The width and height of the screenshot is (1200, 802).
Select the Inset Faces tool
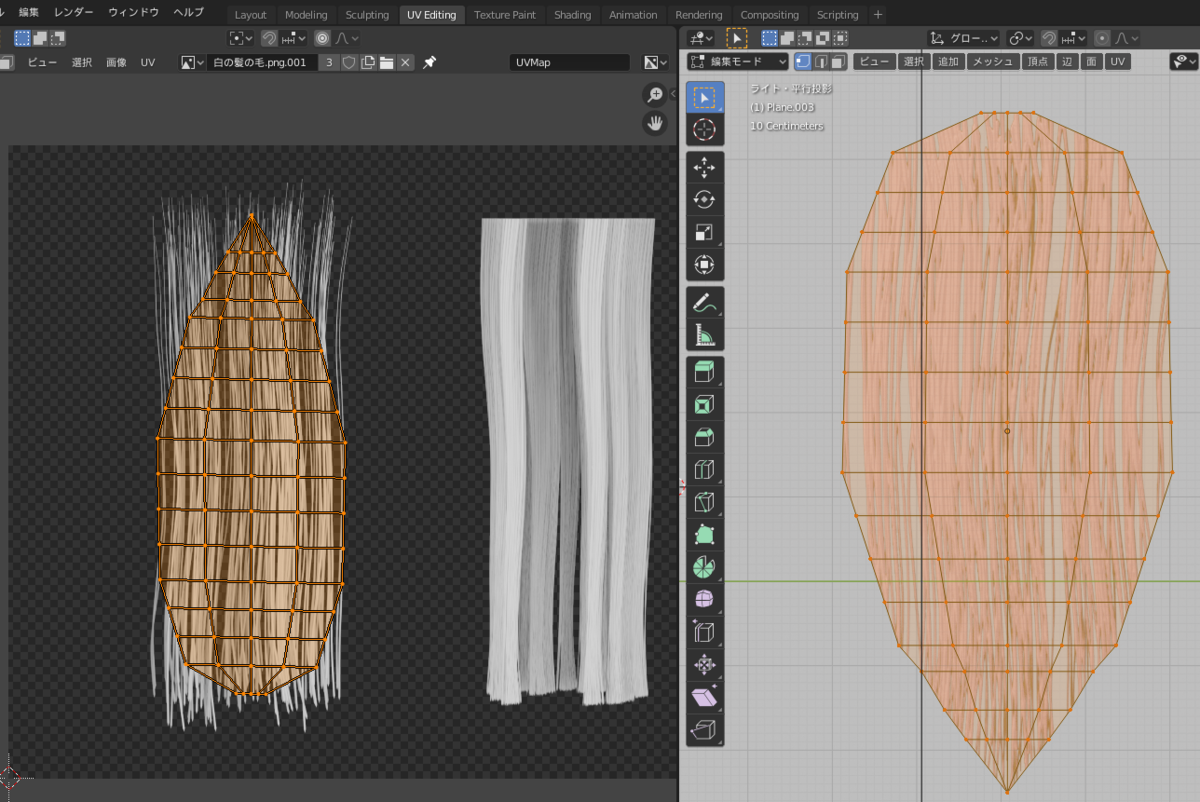point(705,405)
